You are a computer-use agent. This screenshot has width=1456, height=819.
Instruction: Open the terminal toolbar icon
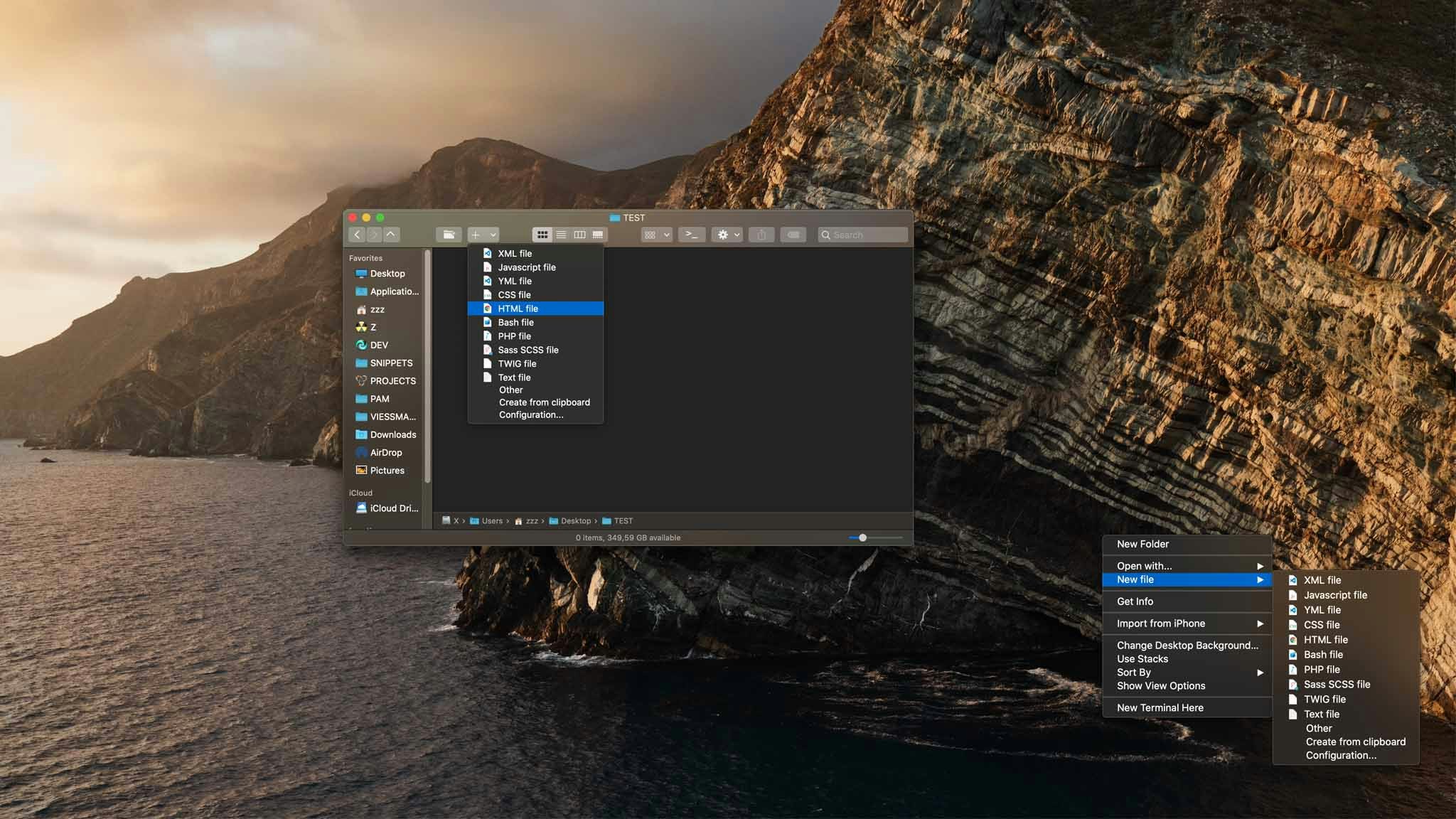(692, 235)
